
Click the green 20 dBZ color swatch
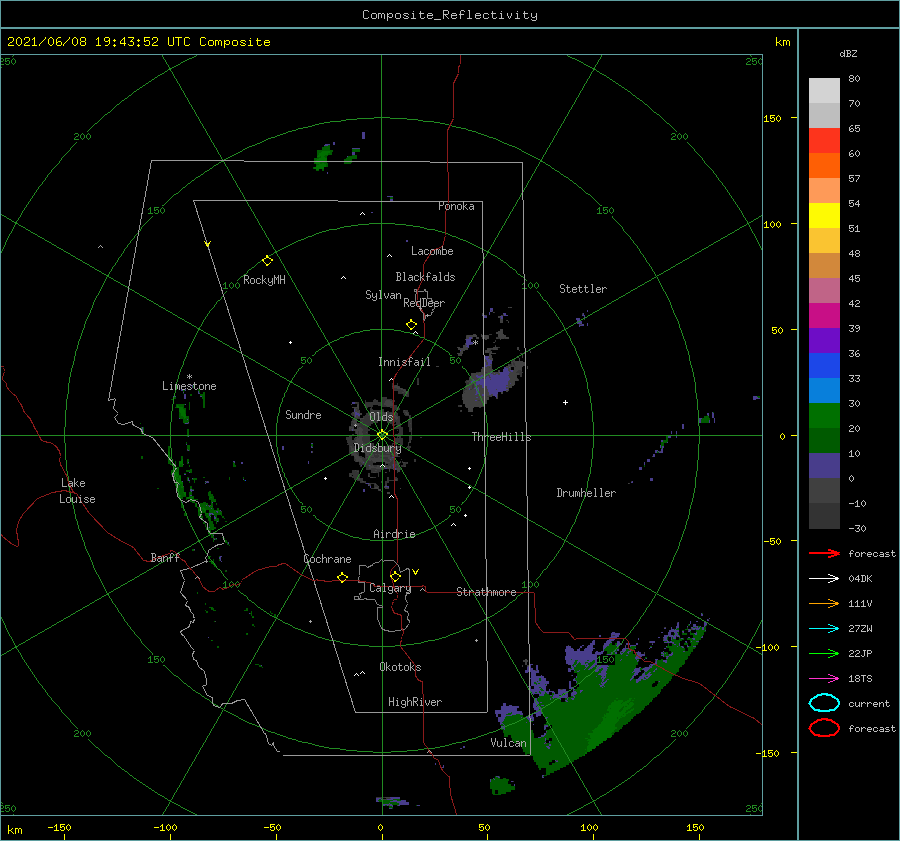click(824, 415)
